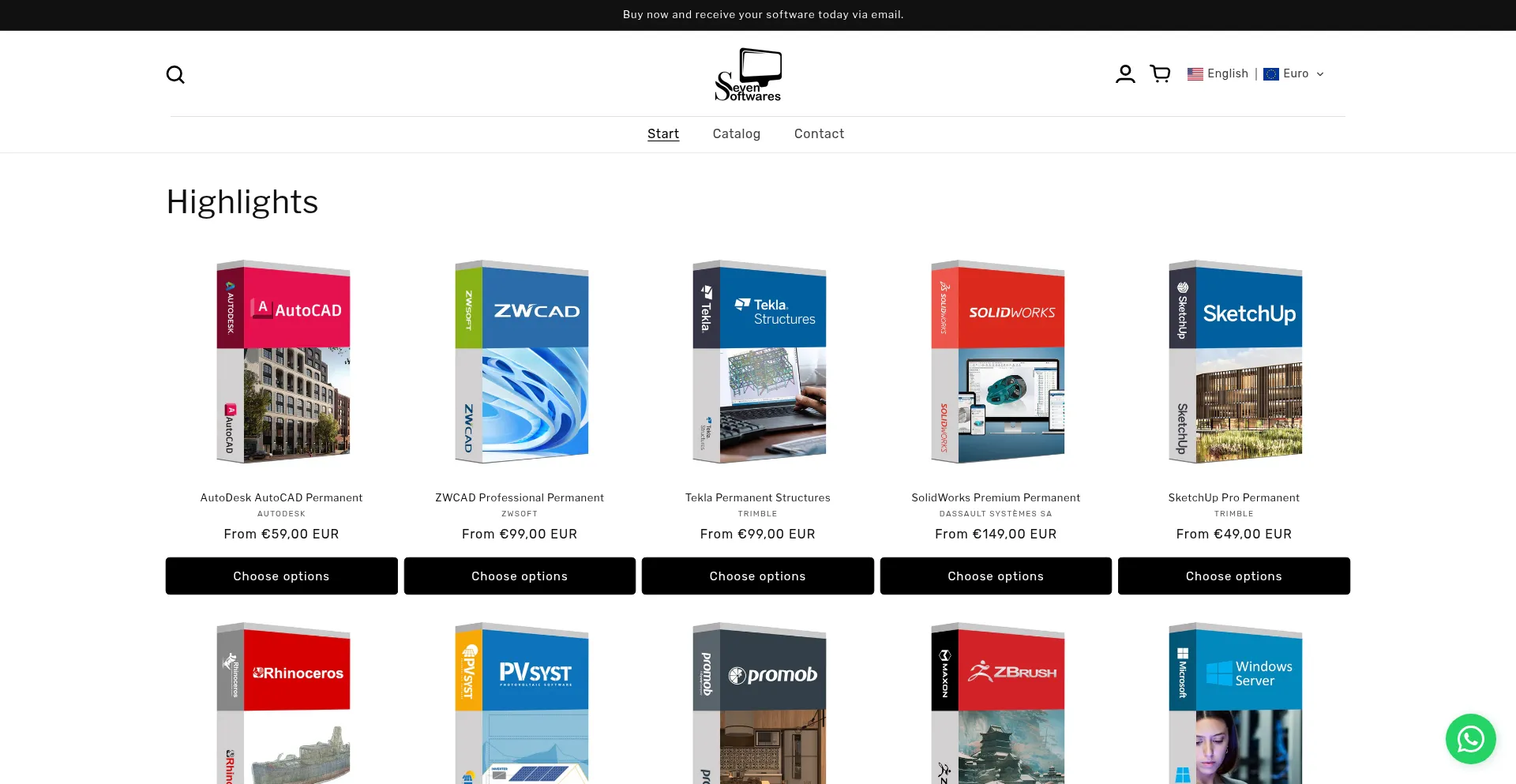Click the ZWSOFT vendor label
1516x784 pixels.
click(520, 514)
